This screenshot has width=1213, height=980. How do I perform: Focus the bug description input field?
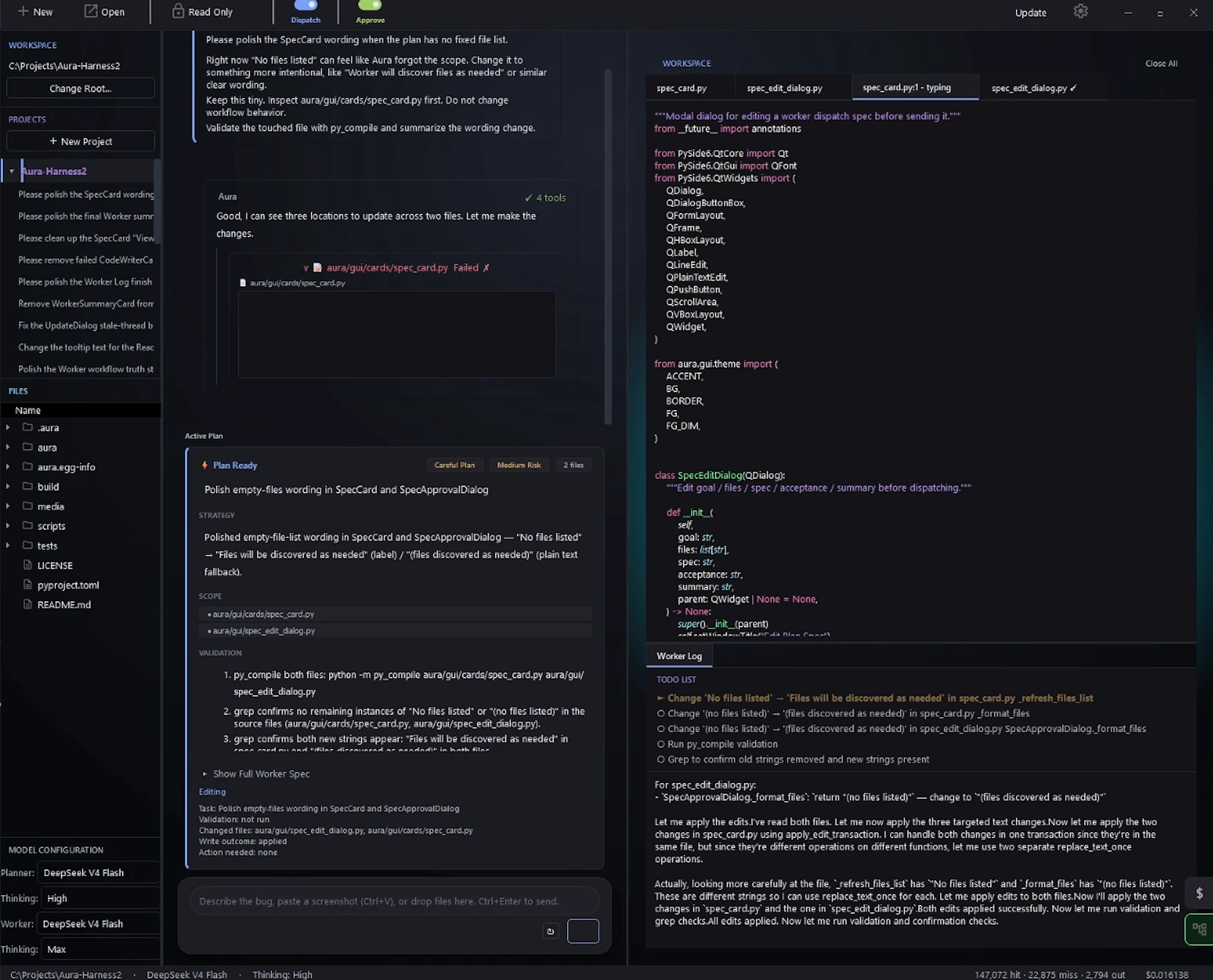pos(394,901)
